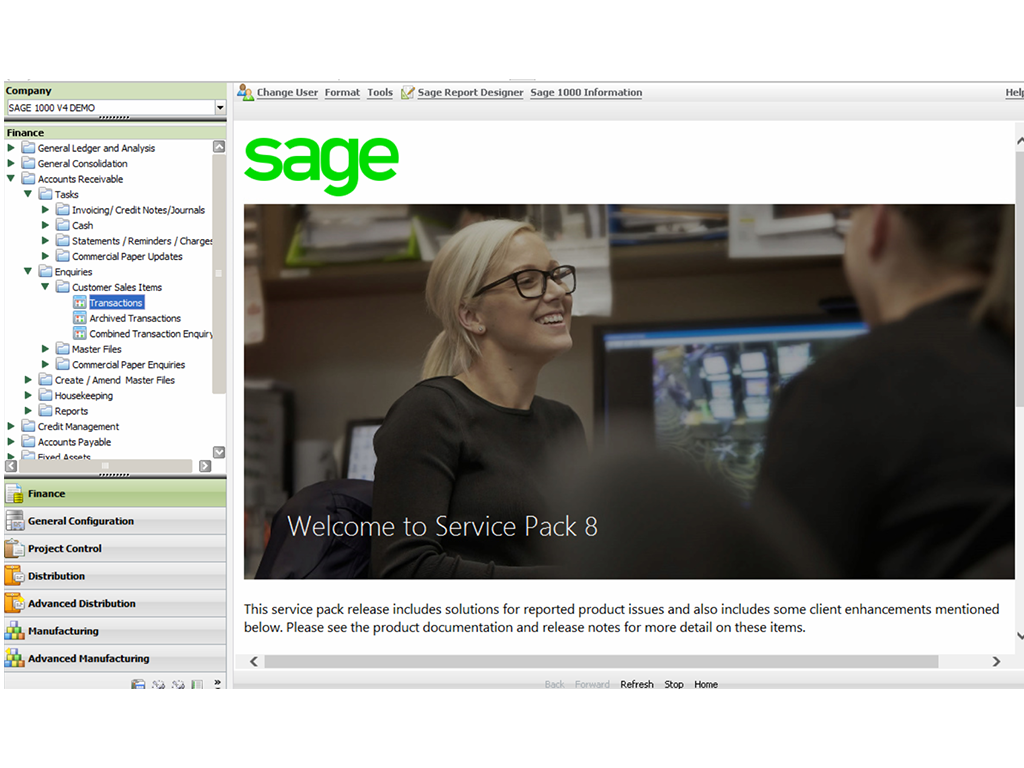Image resolution: width=1024 pixels, height=768 pixels.
Task: Click the Transactions enquiry icon
Action: point(80,303)
